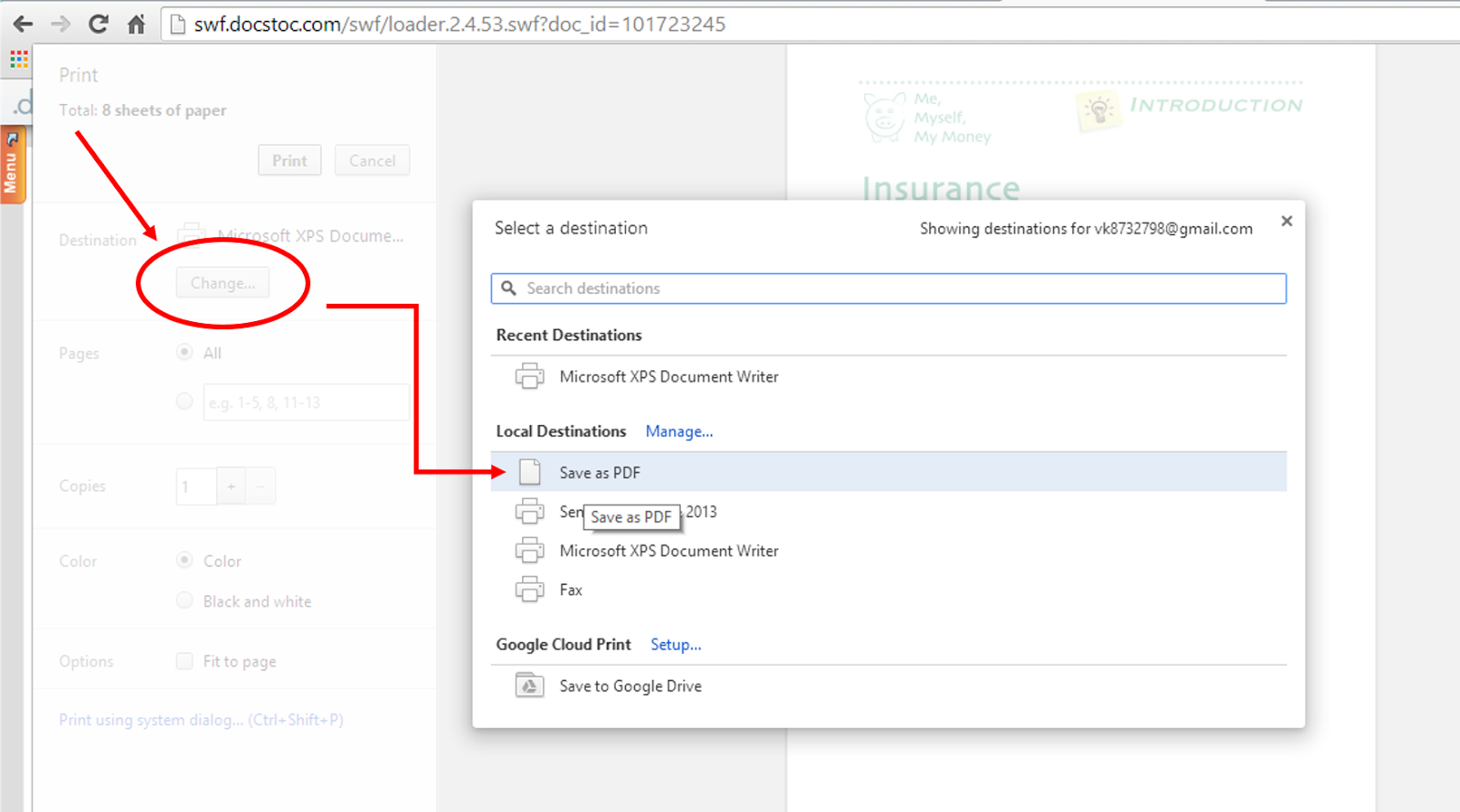
Task: Click the printer icon for the 2013 entry
Action: coord(529,511)
